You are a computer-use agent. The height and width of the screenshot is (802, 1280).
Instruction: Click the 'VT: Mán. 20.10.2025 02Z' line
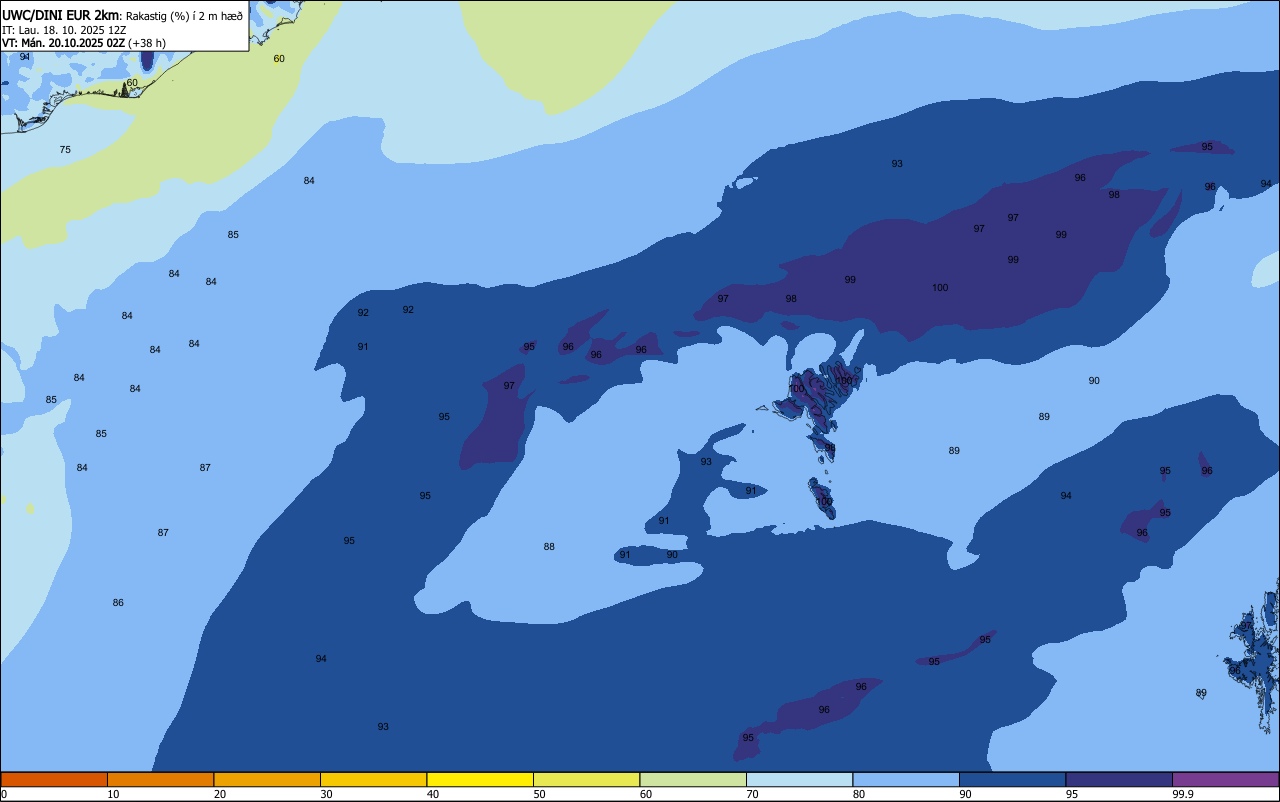click(x=63, y=43)
